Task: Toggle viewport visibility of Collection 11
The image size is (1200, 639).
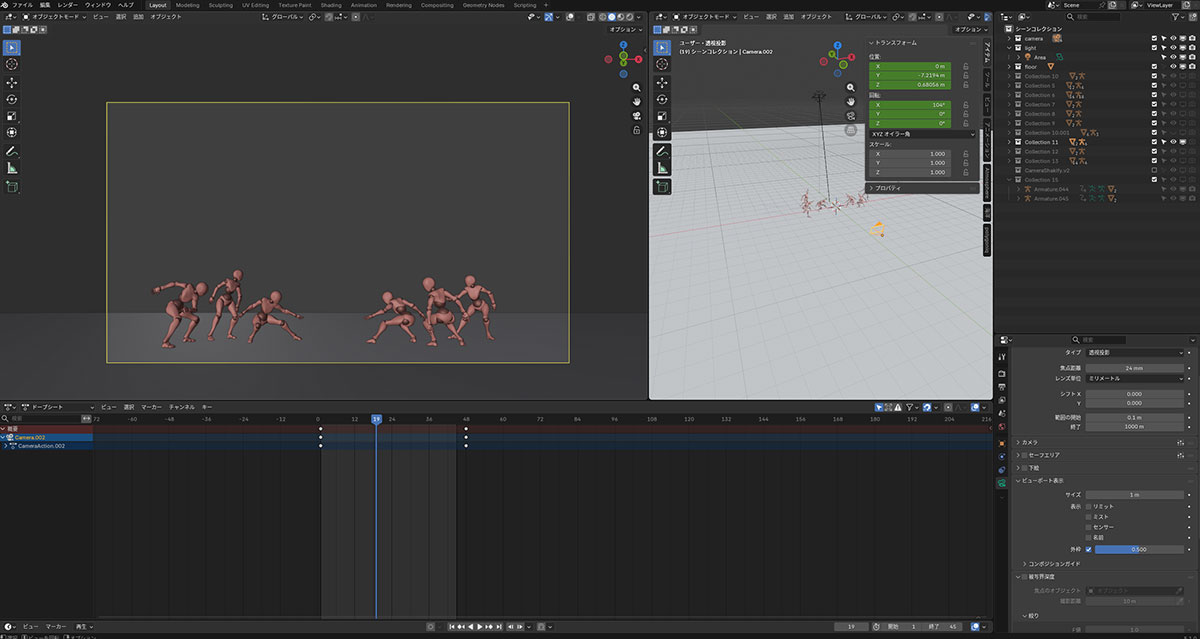Action: tap(1173, 142)
